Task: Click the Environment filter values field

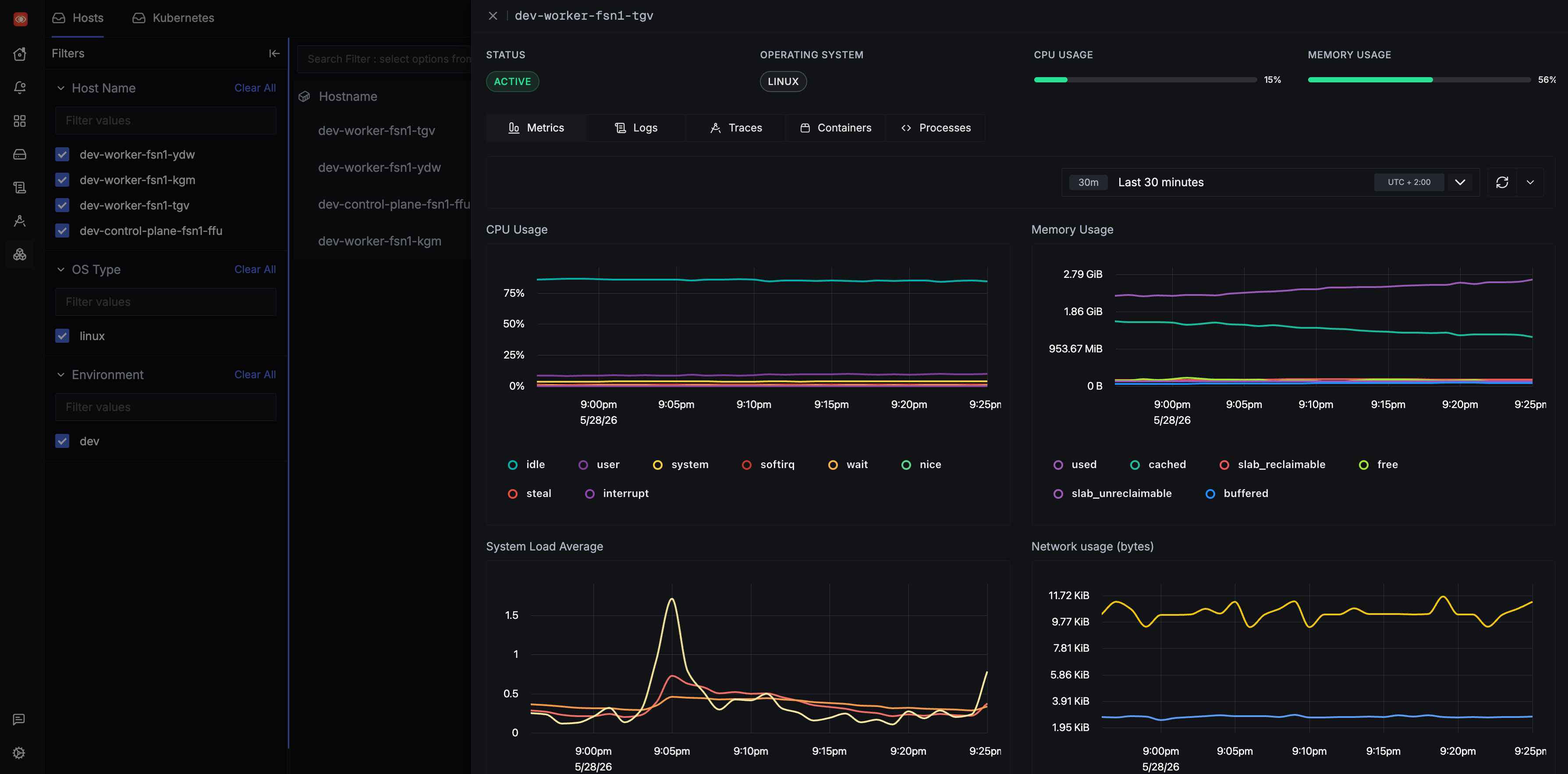Action: pos(166,407)
